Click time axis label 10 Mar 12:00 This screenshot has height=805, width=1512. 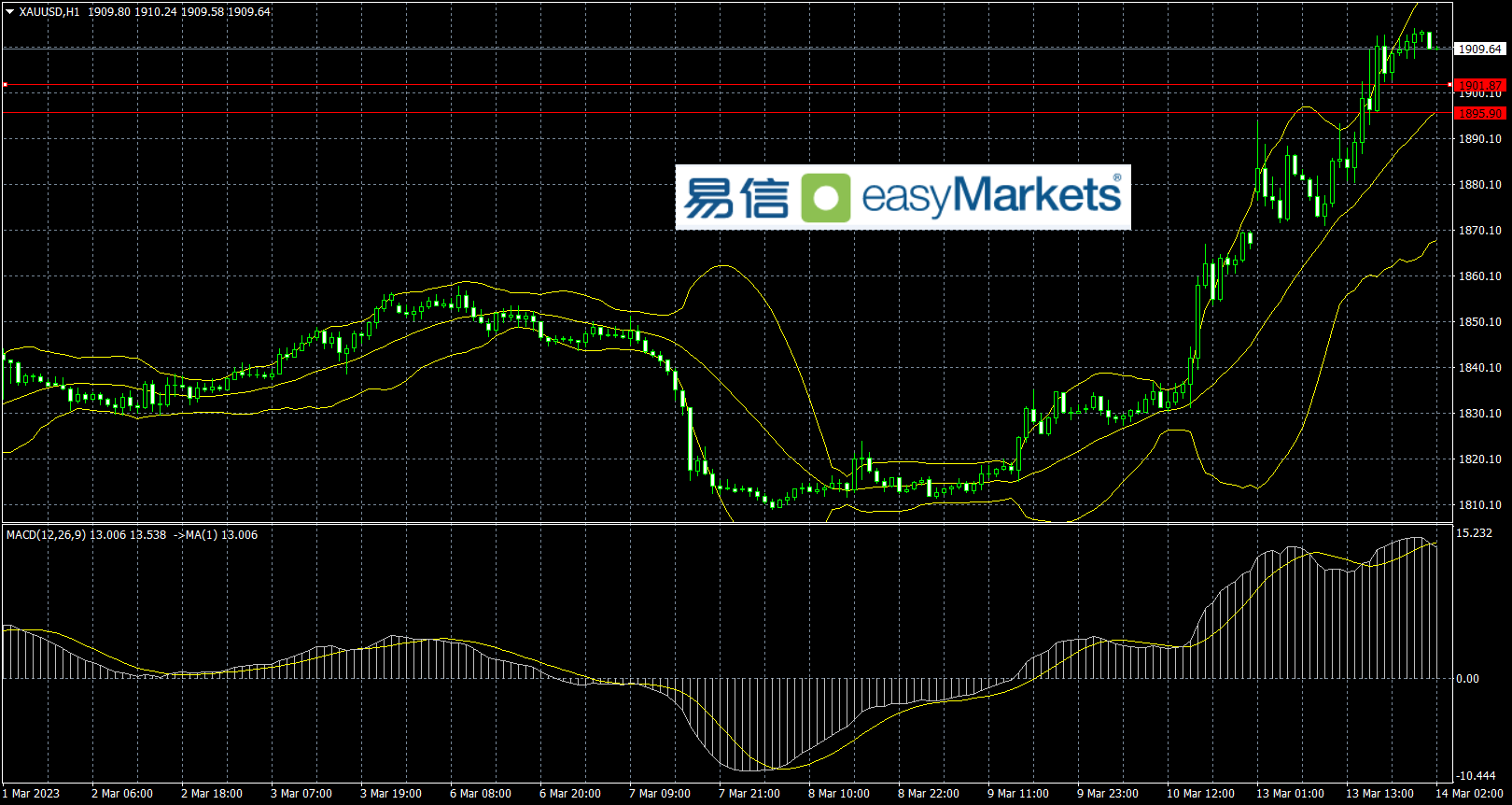(1200, 794)
